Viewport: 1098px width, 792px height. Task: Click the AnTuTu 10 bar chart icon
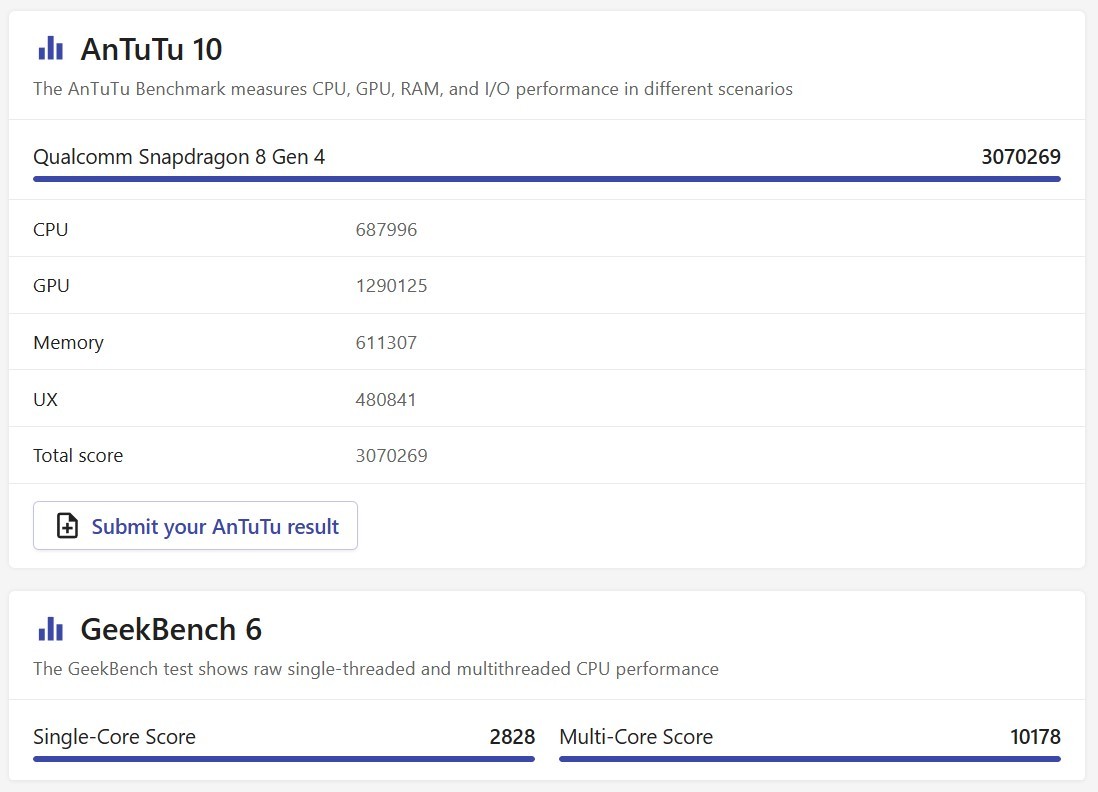point(50,48)
